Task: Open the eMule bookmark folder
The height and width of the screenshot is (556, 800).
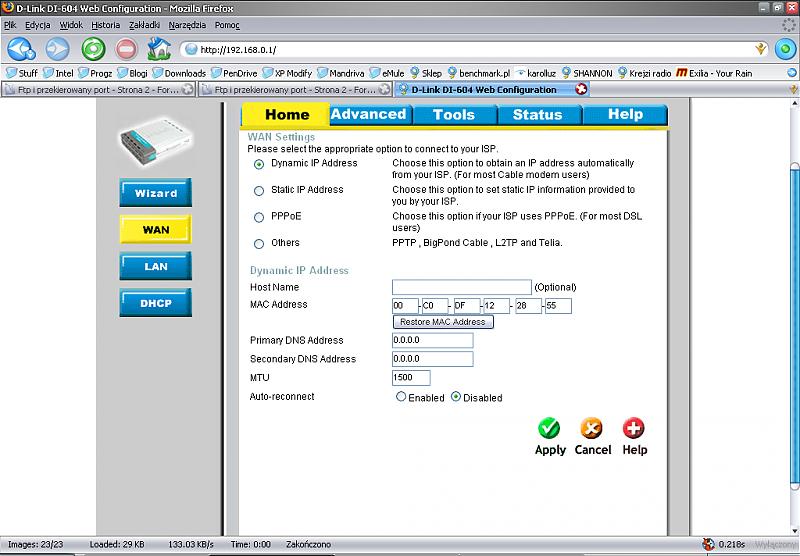Action: click(x=387, y=73)
